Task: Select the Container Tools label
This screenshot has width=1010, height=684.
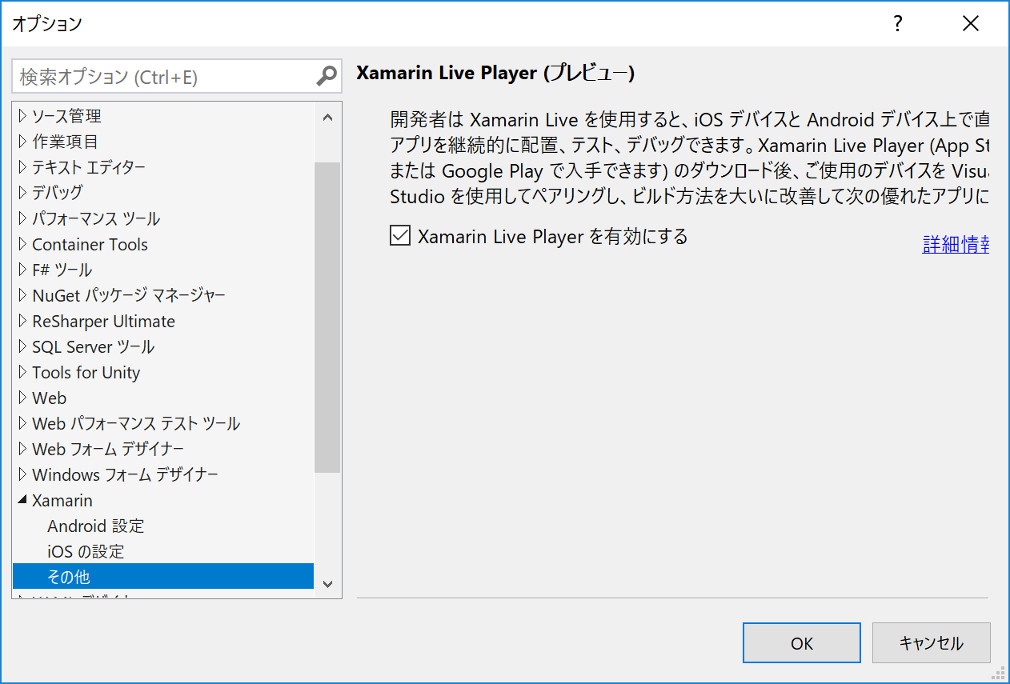Action: pyautogui.click(x=90, y=244)
